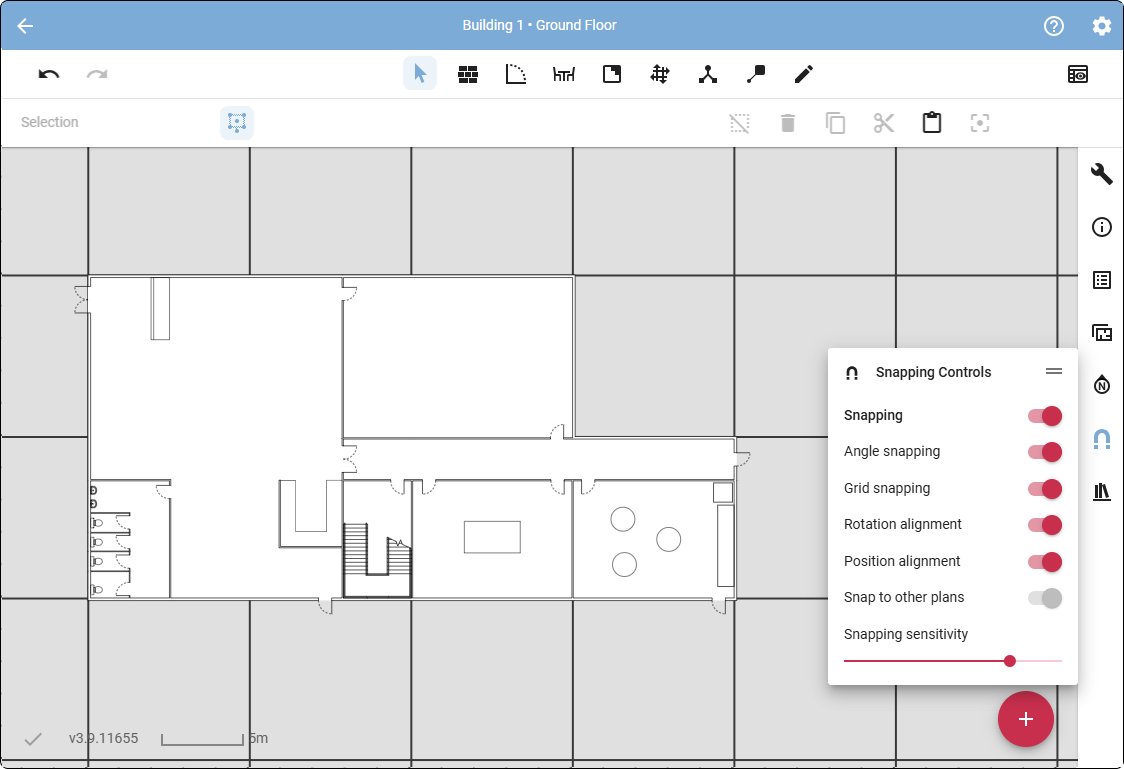Open the floor plans overlay icon
The height and width of the screenshot is (769, 1124).
tap(1102, 333)
